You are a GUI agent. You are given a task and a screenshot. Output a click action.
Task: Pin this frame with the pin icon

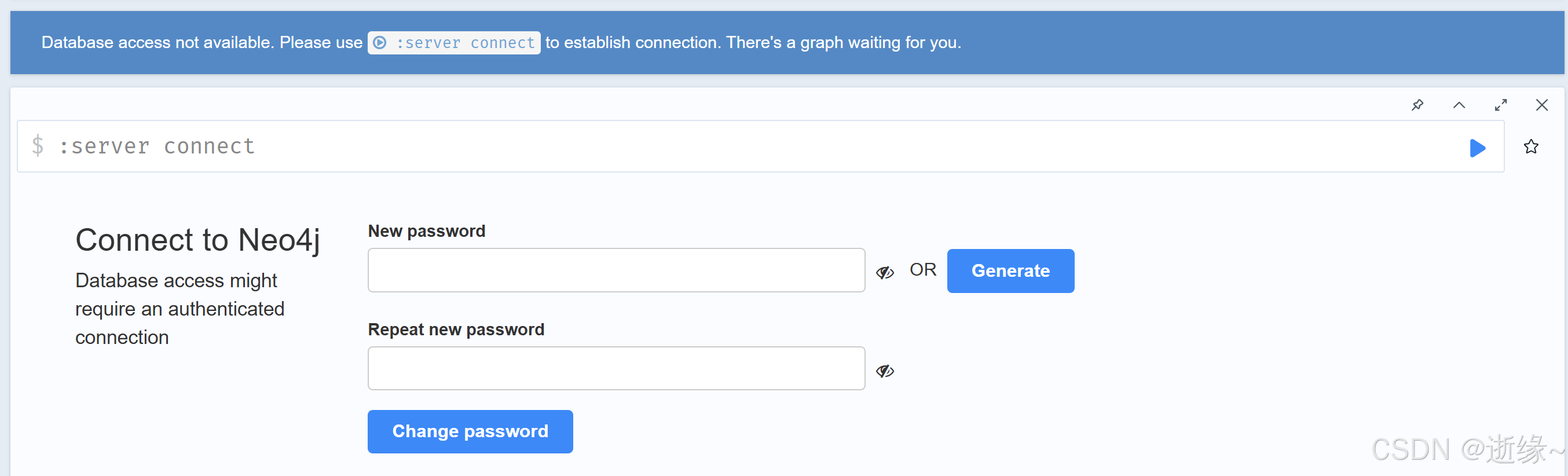pyautogui.click(x=1417, y=105)
